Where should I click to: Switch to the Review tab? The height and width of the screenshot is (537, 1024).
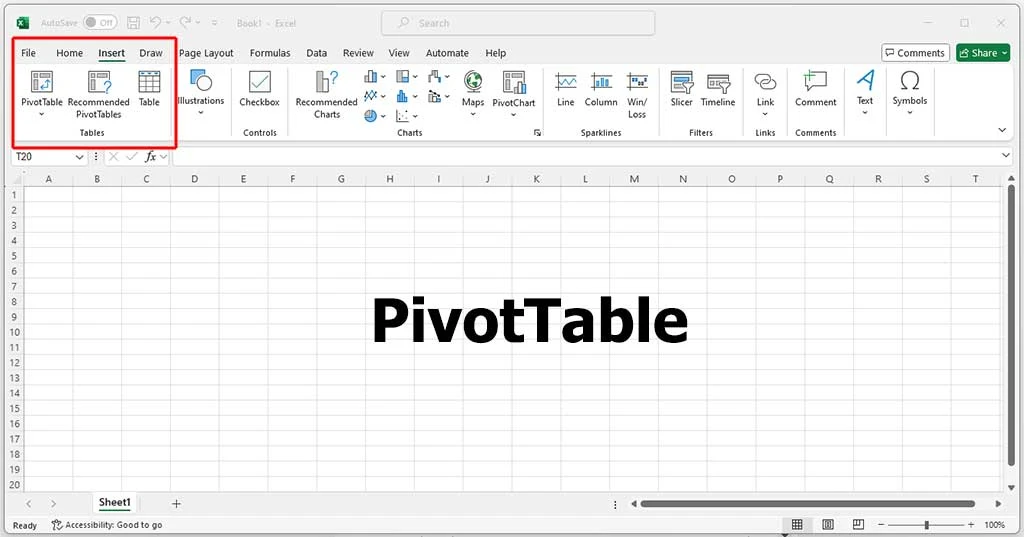pyautogui.click(x=358, y=53)
